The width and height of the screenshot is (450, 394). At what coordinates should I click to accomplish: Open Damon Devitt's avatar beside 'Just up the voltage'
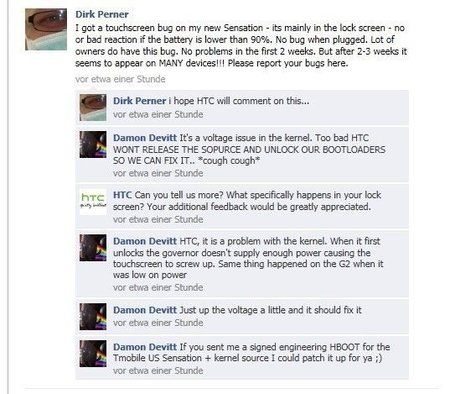[93, 316]
